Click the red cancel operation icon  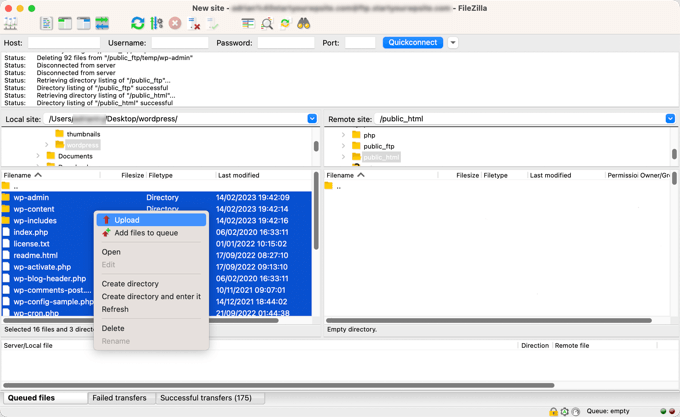point(175,23)
